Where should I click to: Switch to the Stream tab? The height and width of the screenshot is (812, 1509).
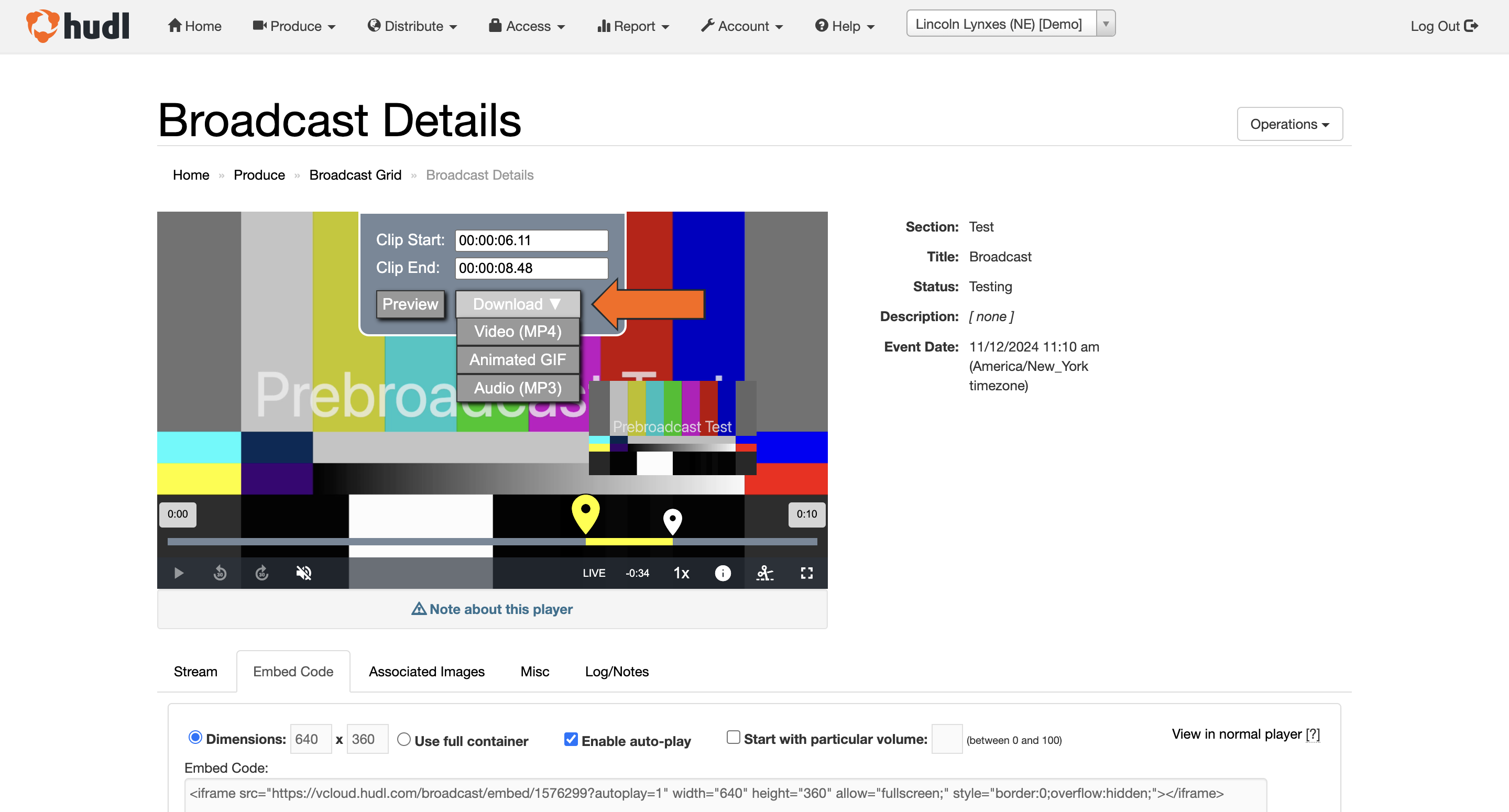pyautogui.click(x=195, y=672)
